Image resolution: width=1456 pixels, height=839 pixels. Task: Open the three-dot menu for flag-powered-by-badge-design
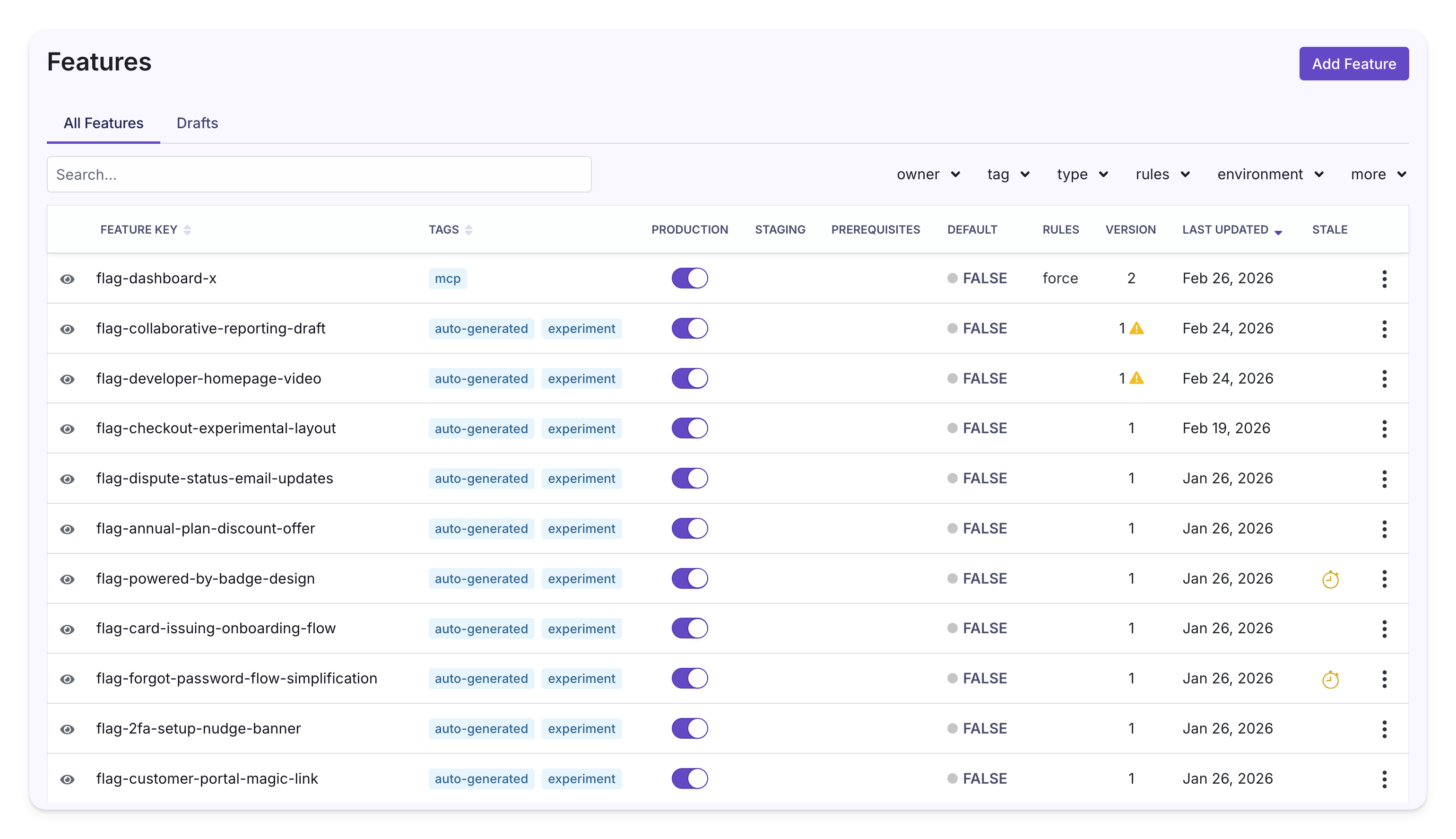(x=1384, y=578)
